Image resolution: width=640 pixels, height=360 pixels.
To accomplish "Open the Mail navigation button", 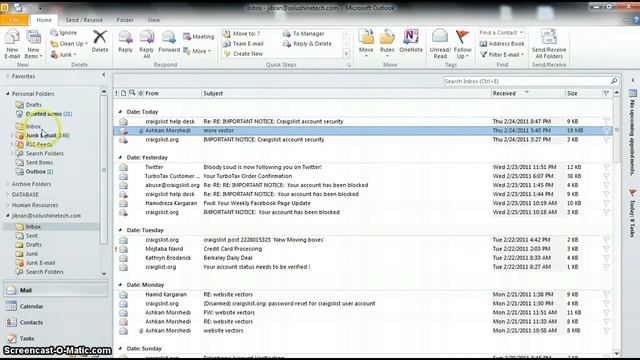I will pos(56,290).
